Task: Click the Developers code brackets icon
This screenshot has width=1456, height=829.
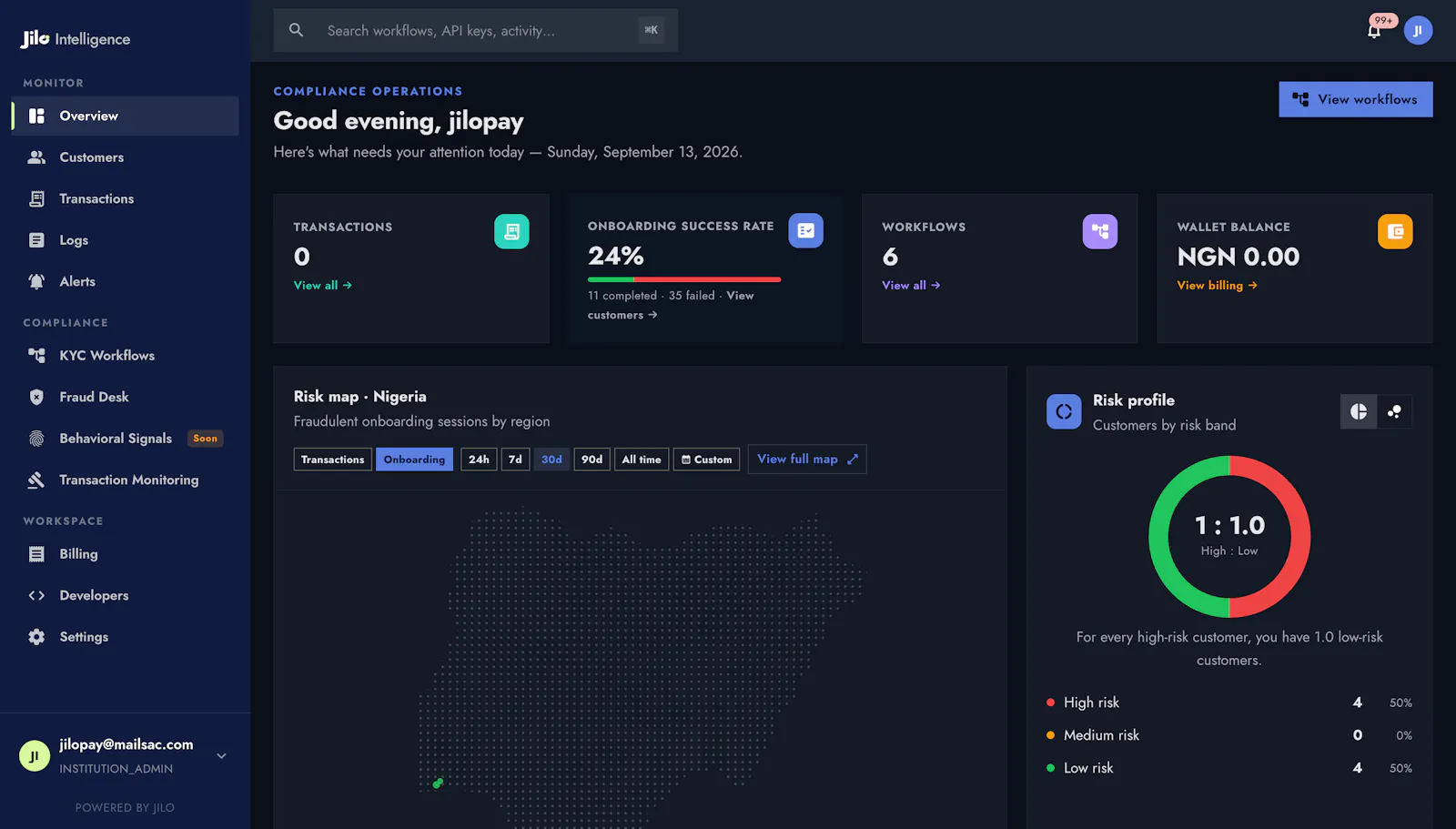Action: point(36,595)
